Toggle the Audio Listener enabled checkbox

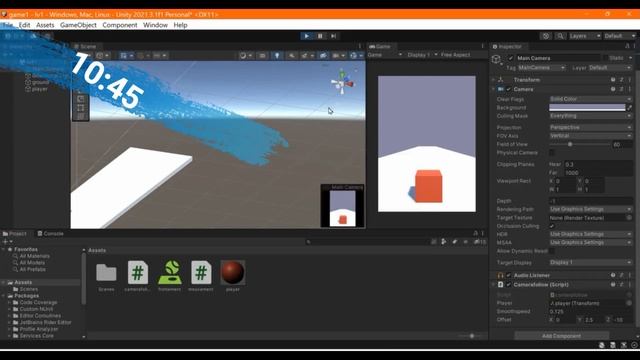[509, 276]
